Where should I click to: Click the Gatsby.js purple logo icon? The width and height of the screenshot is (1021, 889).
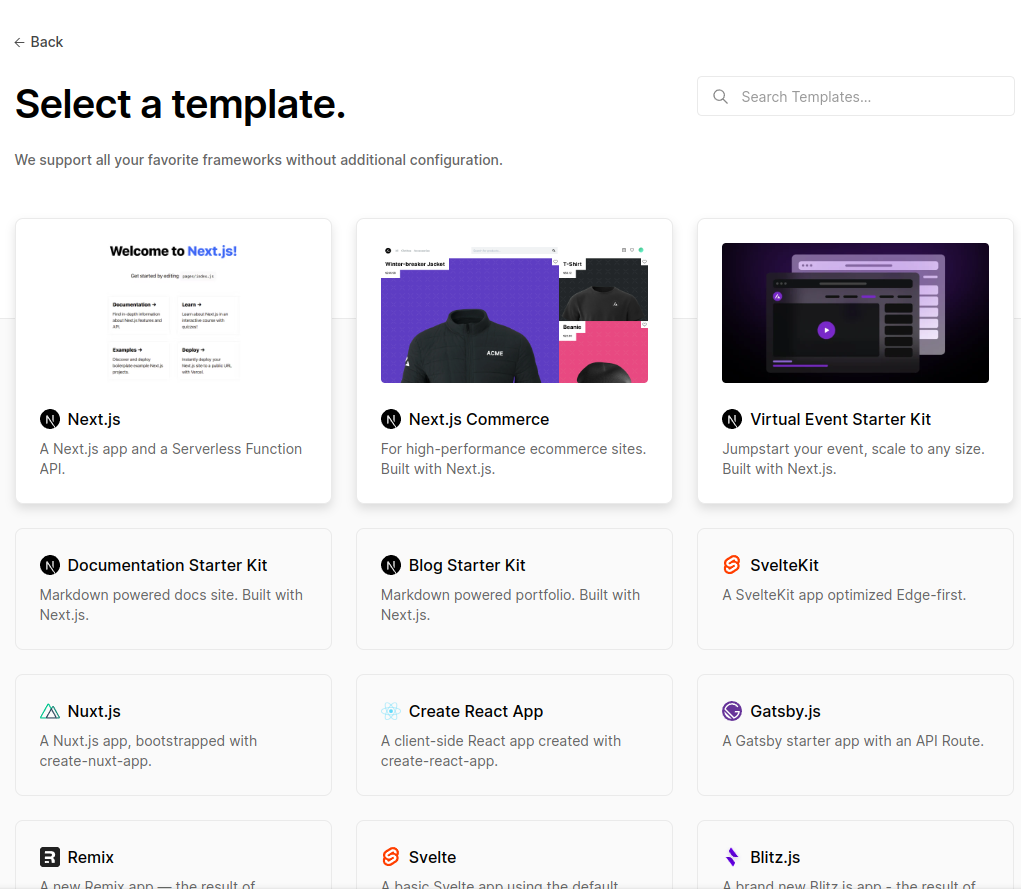(732, 711)
